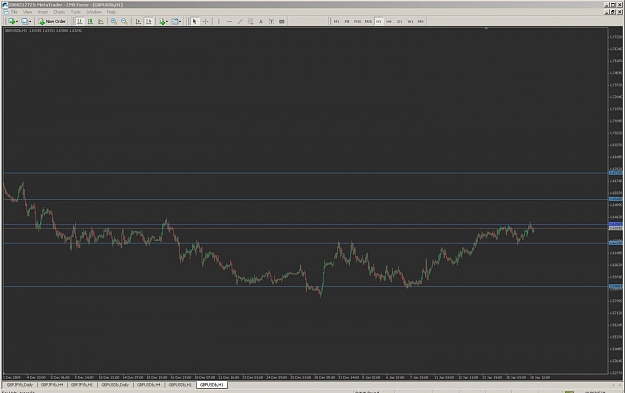The width and height of the screenshot is (625, 393).
Task: Select the lowest blue horizontal line on chart
Action: pyautogui.click(x=306, y=286)
